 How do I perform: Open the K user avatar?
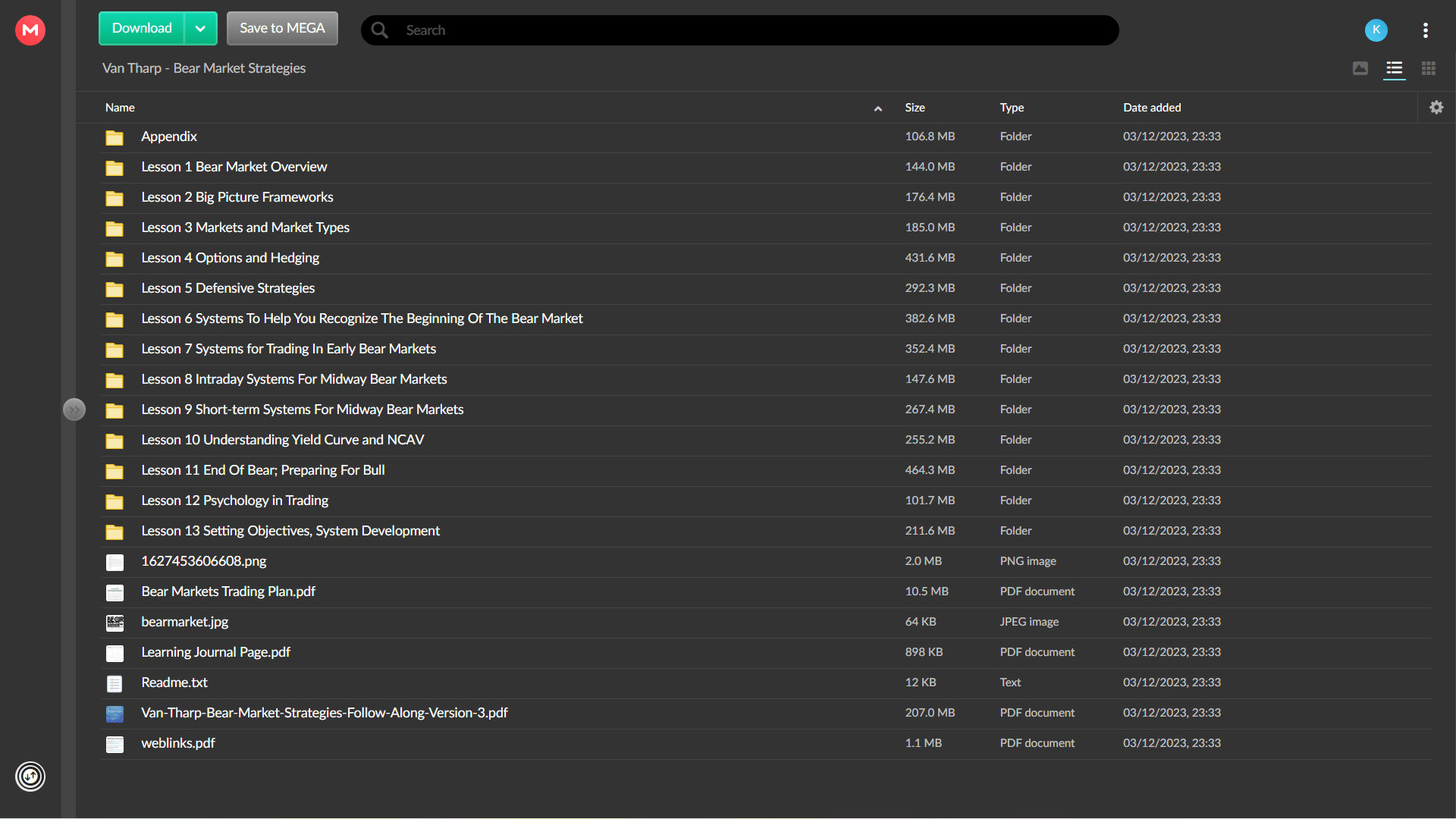(x=1376, y=30)
